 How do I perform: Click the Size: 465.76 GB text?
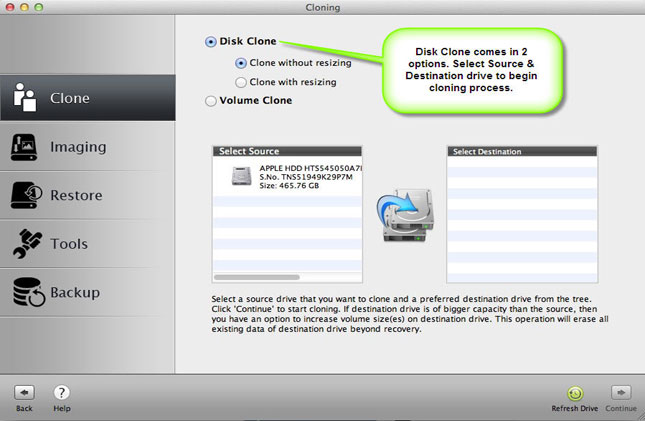pos(289,186)
